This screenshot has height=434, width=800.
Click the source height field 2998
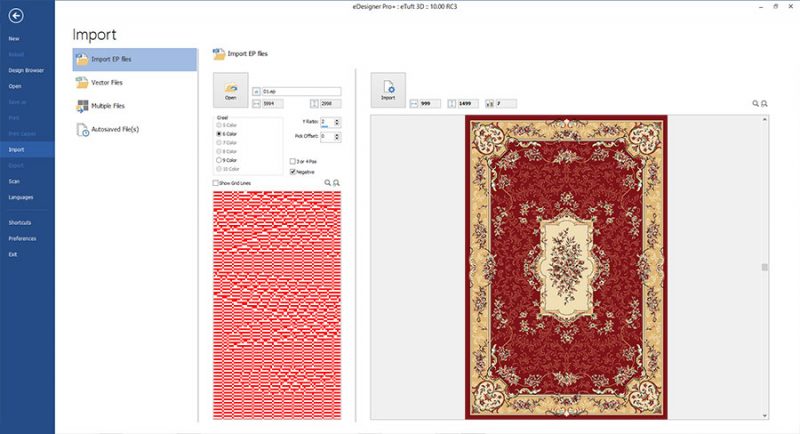pyautogui.click(x=331, y=104)
